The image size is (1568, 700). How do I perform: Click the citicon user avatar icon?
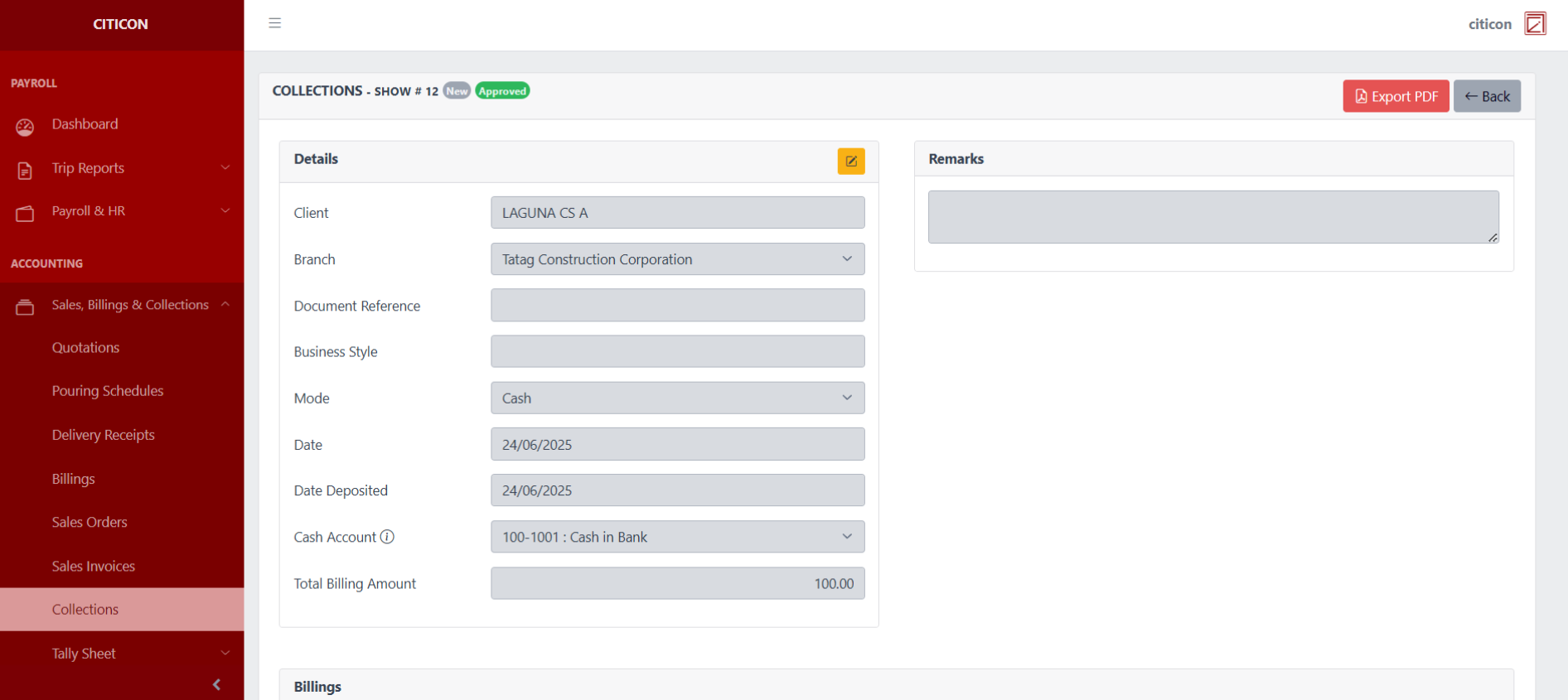[x=1534, y=24]
